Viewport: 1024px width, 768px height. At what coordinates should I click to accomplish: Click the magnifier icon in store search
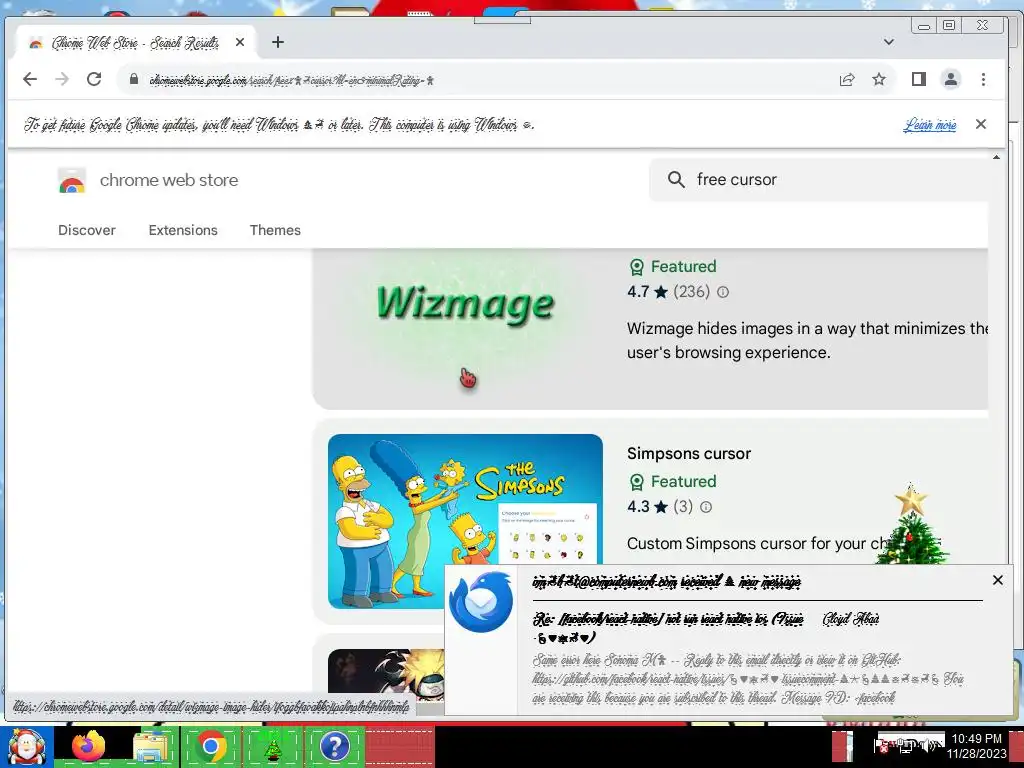point(676,180)
